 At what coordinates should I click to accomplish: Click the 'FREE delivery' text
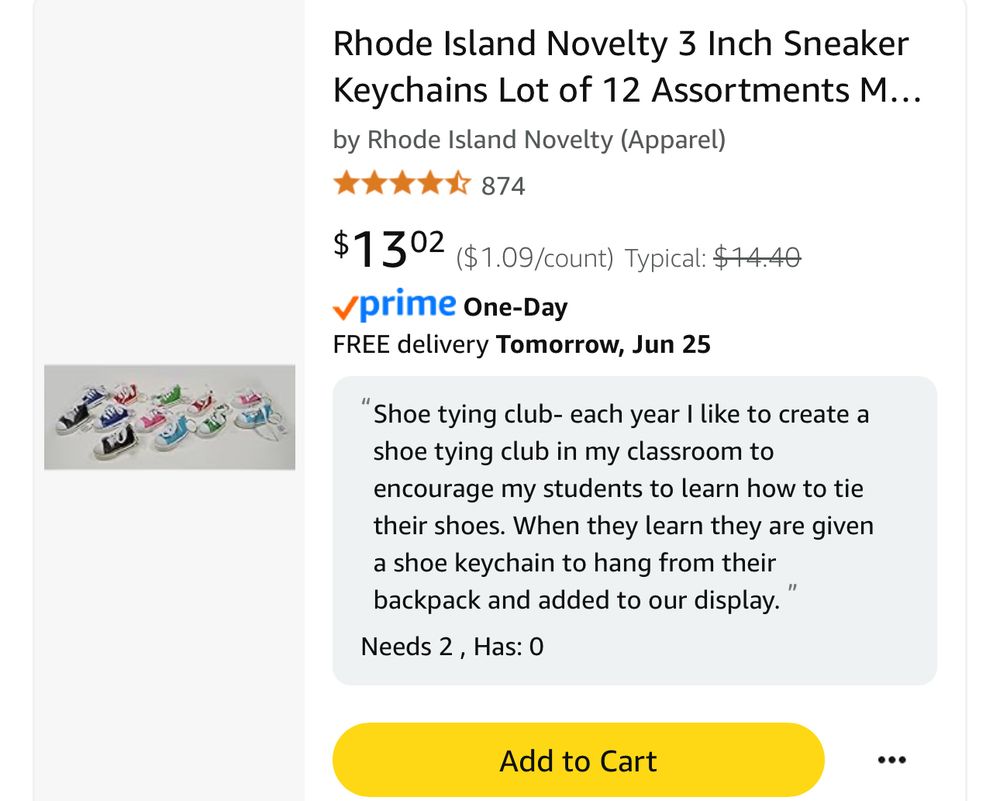pos(410,345)
